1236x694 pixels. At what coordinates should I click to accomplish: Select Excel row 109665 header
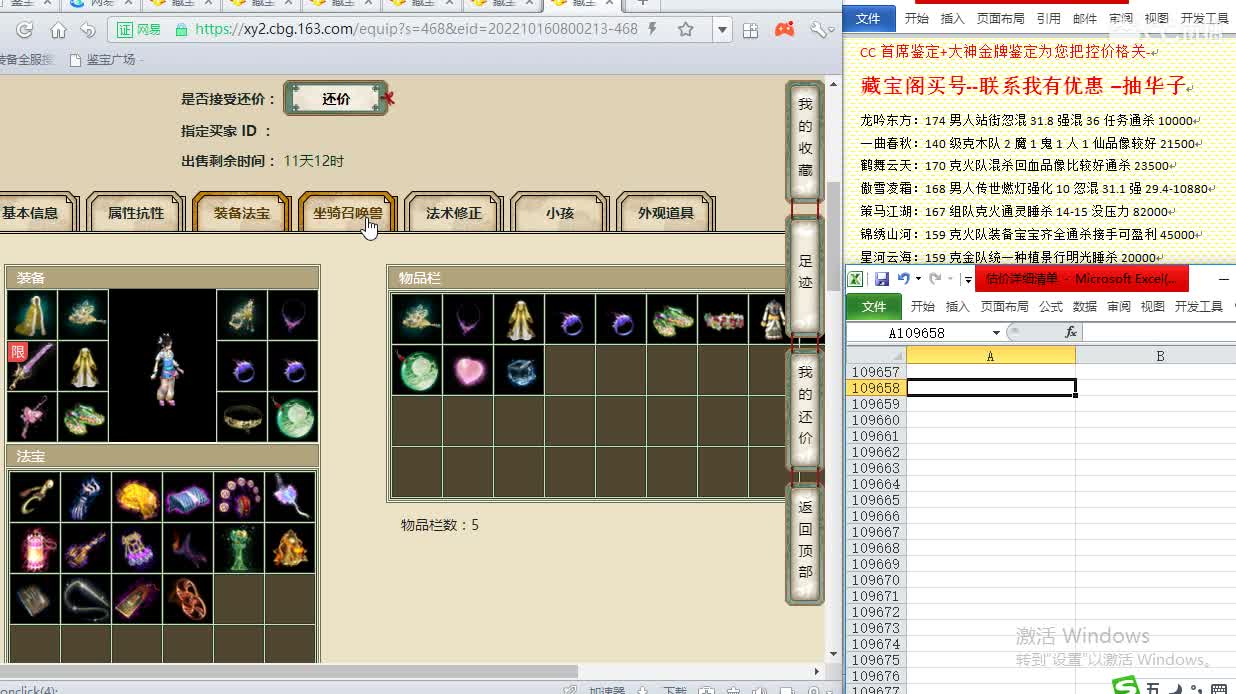click(x=876, y=500)
